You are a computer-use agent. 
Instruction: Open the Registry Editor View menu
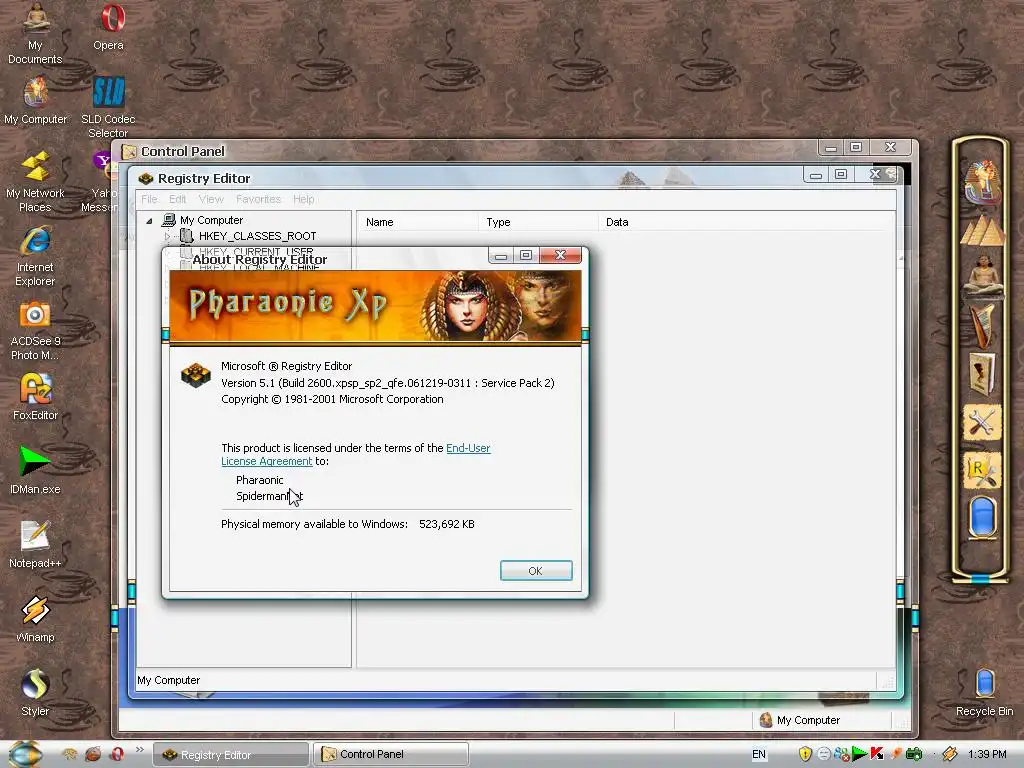tap(211, 199)
